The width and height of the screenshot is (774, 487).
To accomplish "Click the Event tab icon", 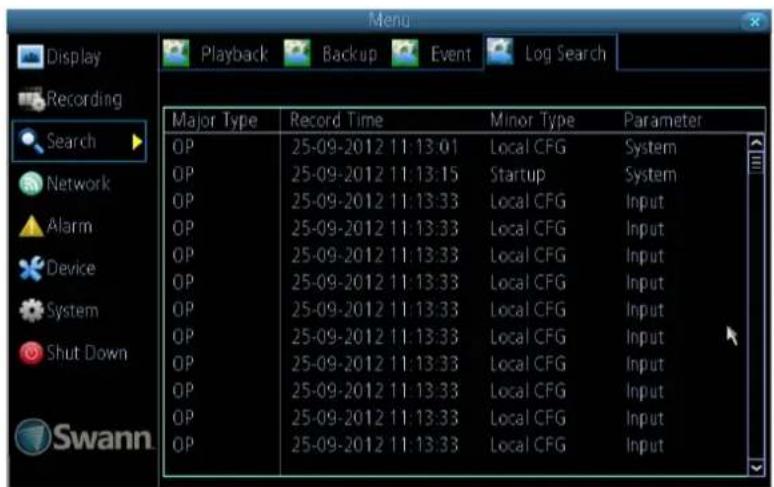I will pyautogui.click(x=405, y=53).
